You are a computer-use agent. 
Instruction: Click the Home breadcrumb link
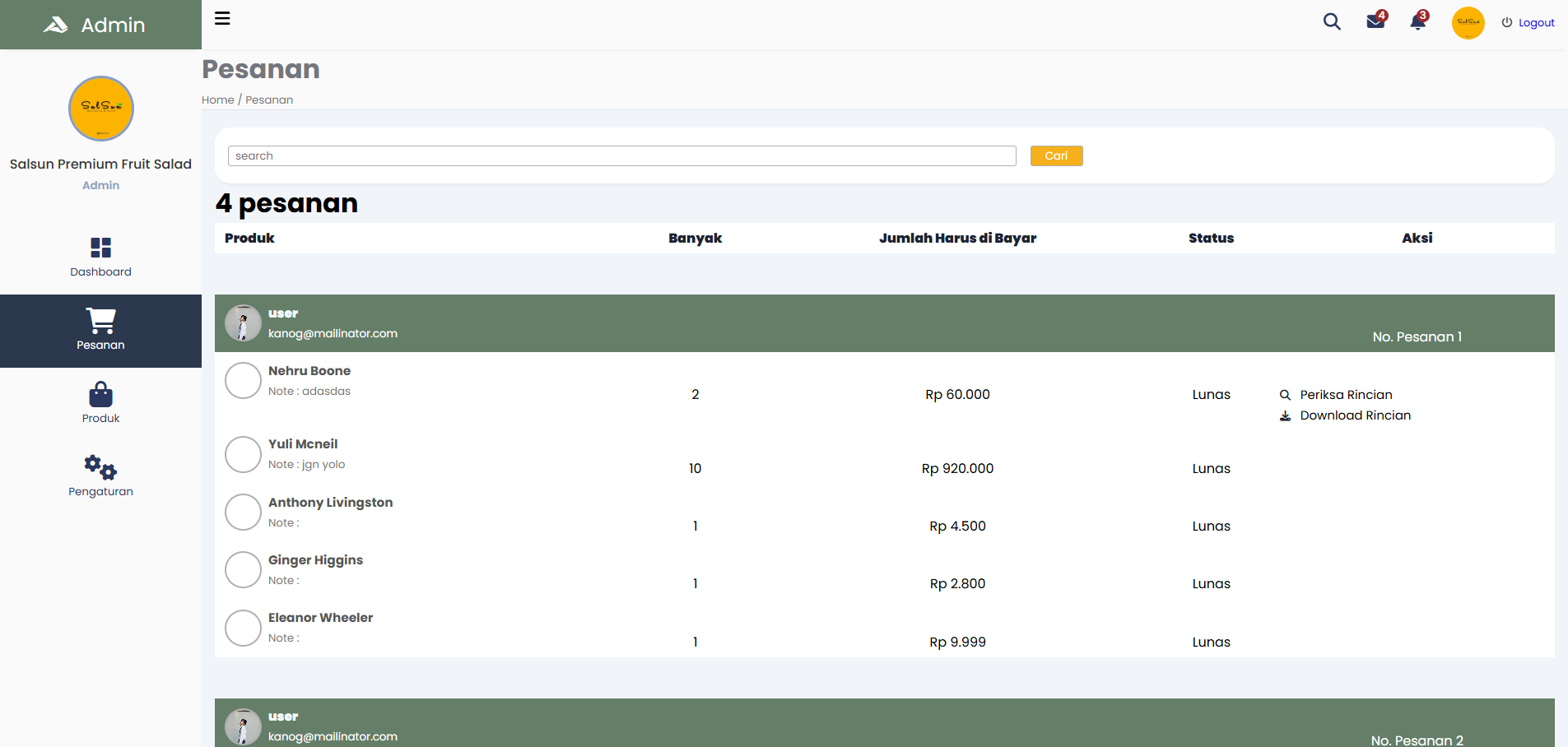coord(217,100)
